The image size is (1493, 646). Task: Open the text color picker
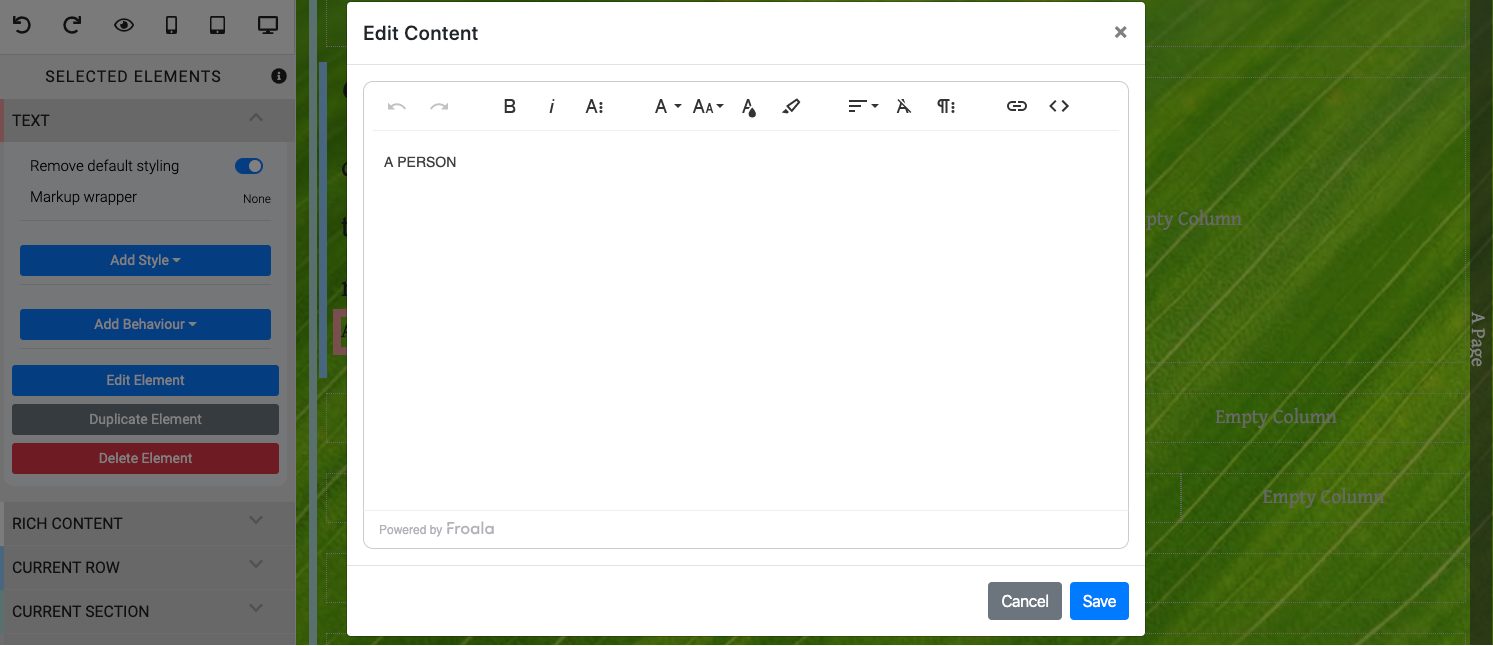click(749, 107)
